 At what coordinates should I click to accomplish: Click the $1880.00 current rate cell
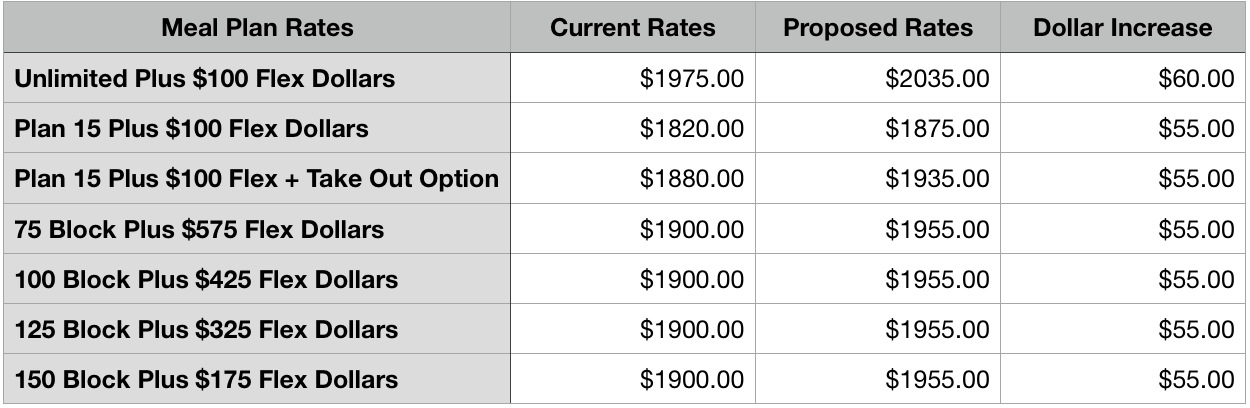coord(633,178)
